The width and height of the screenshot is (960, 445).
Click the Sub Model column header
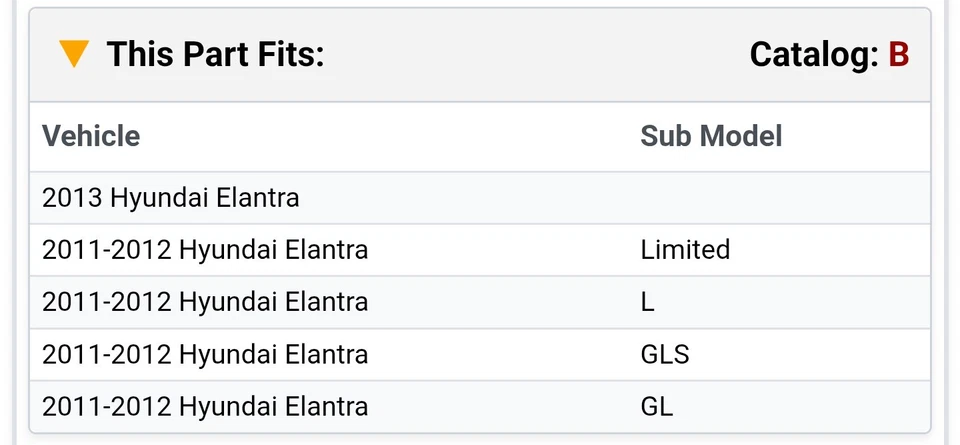[711, 136]
